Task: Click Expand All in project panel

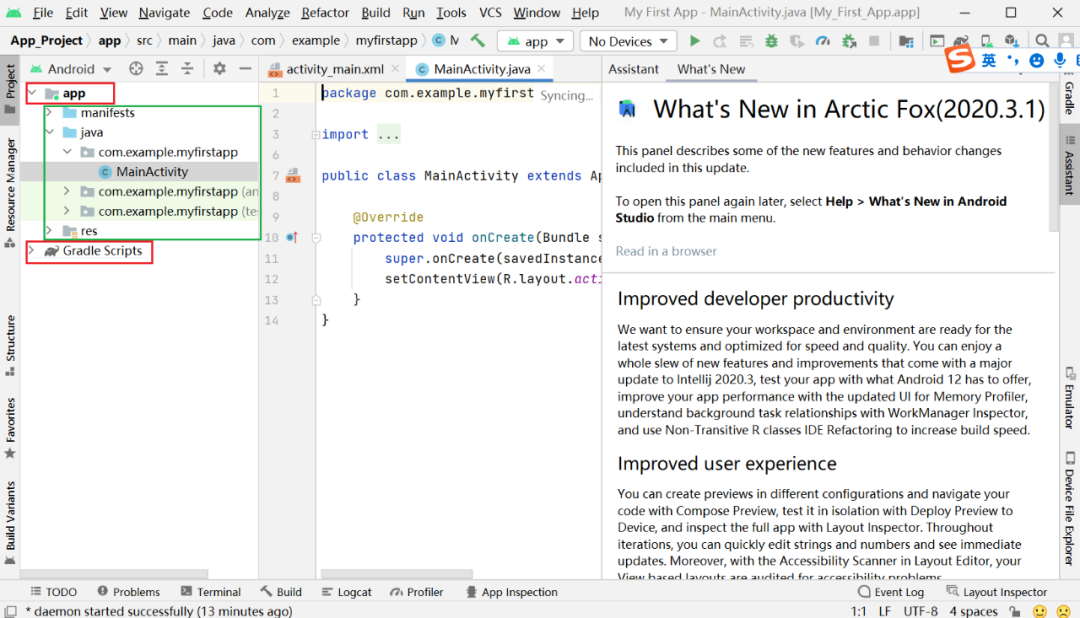Action: 162,68
